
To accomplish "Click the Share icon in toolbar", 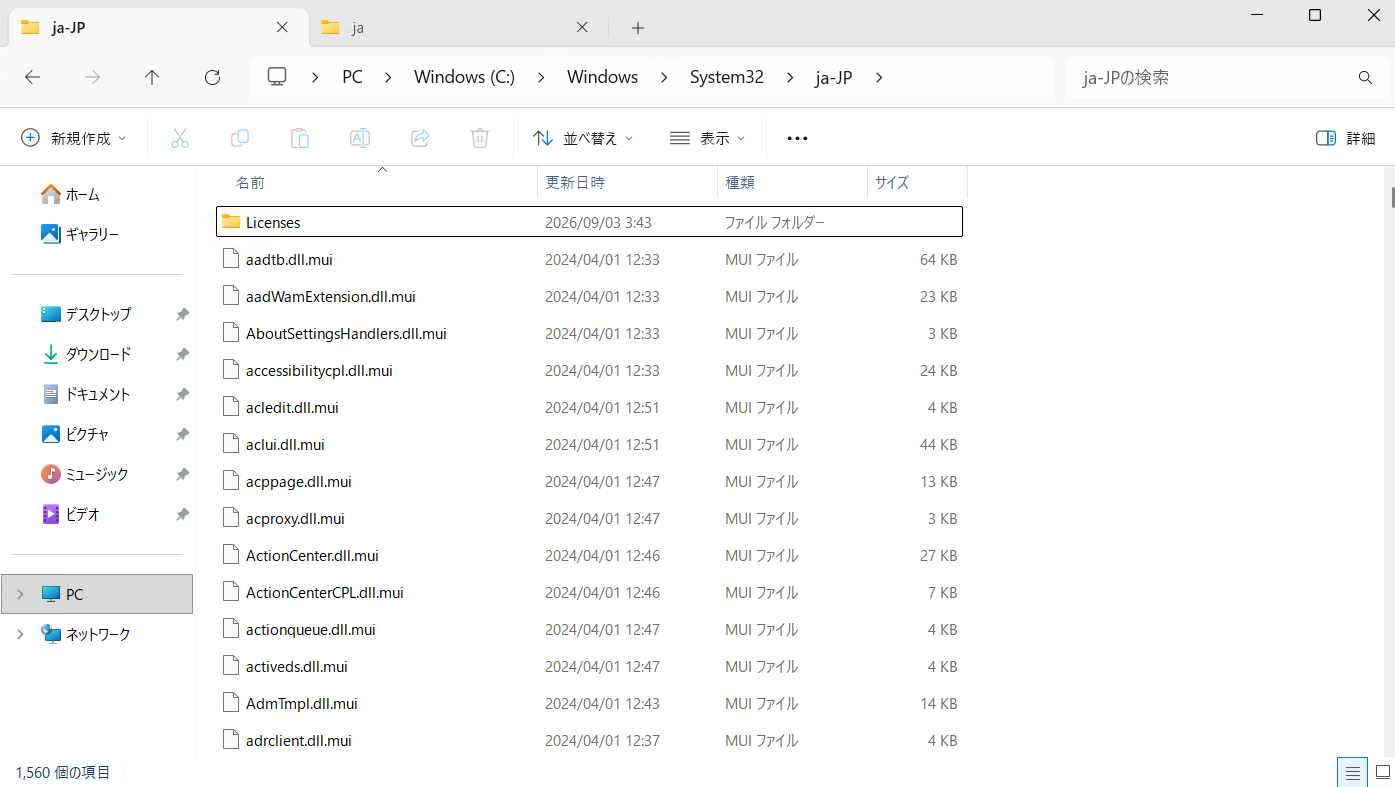I will click(x=420, y=138).
